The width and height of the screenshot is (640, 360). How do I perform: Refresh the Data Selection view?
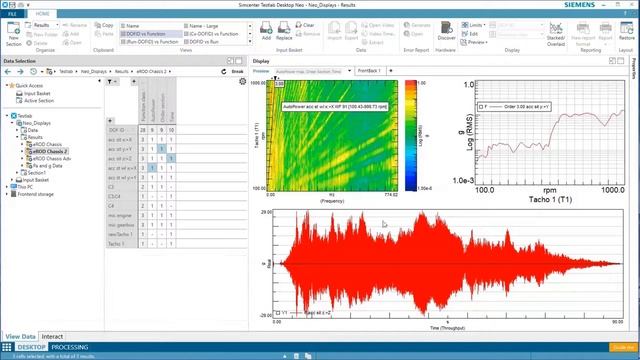tap(224, 71)
